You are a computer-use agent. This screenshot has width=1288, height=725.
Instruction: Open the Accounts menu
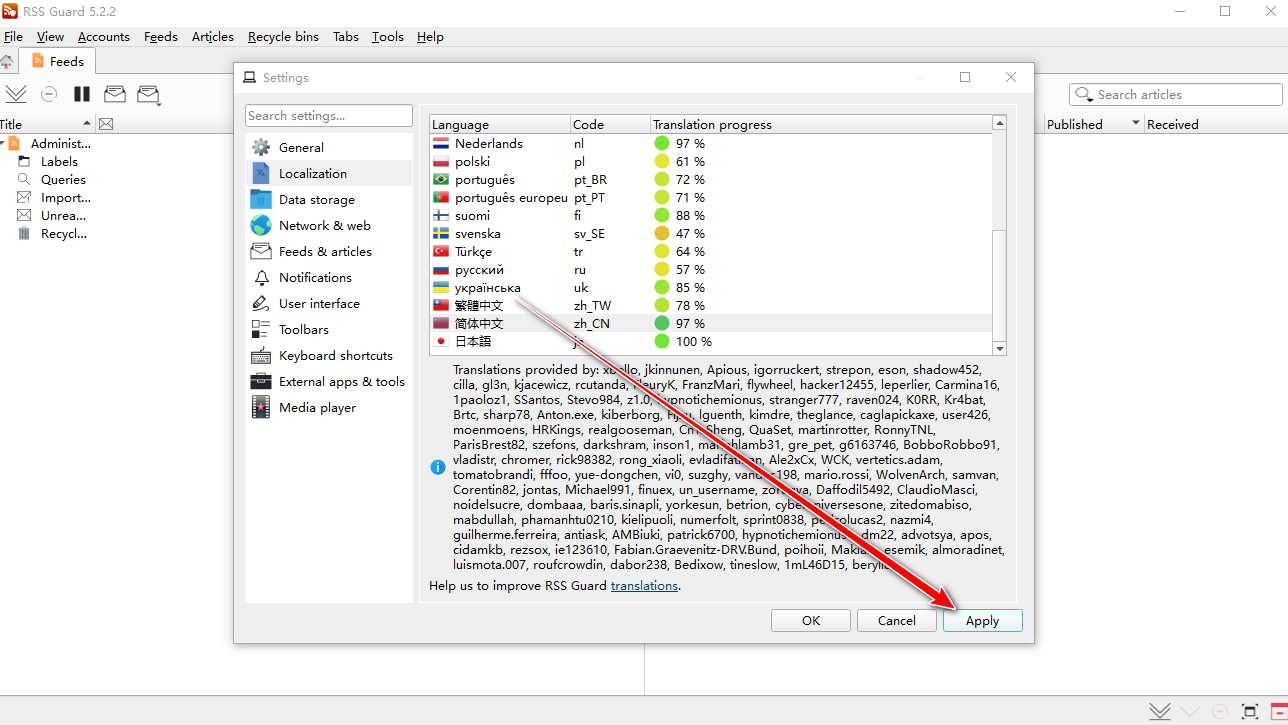tap(104, 37)
